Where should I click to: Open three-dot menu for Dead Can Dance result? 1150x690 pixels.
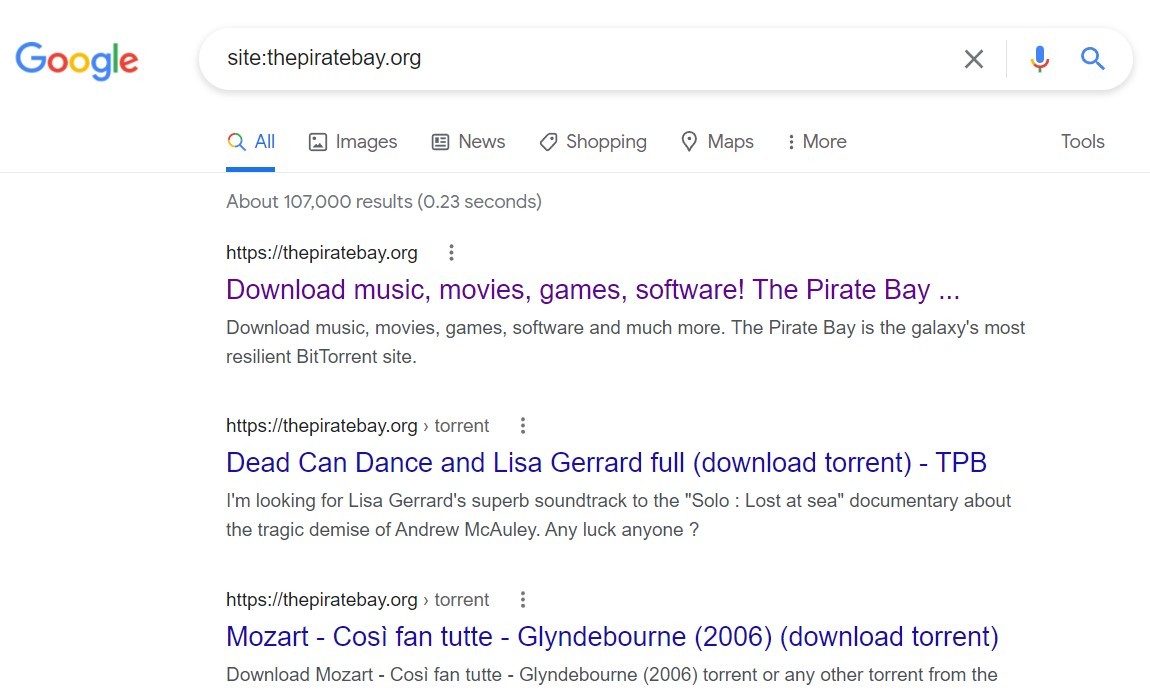(x=522, y=426)
